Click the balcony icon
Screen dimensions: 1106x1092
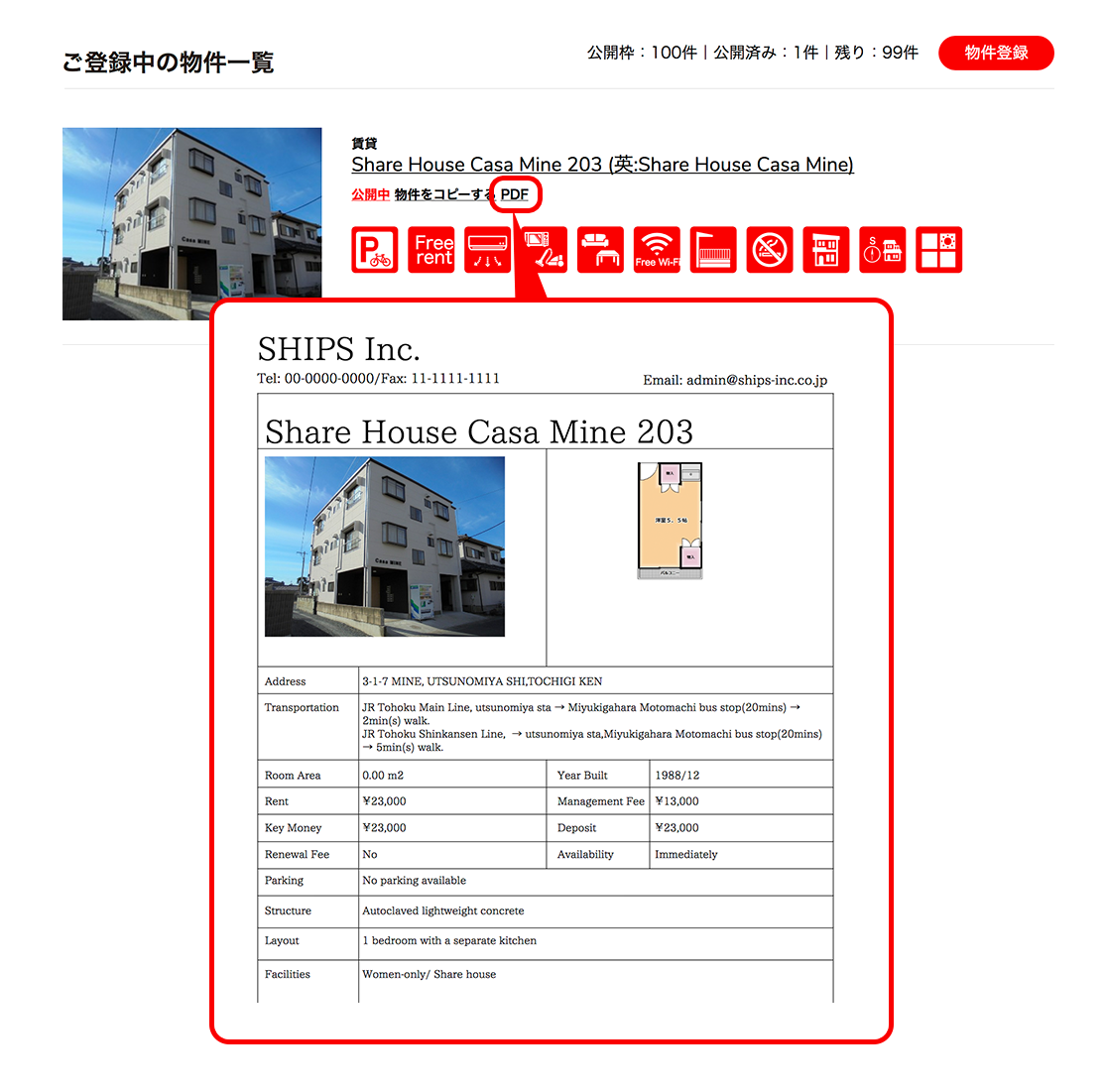pyautogui.click(x=713, y=250)
